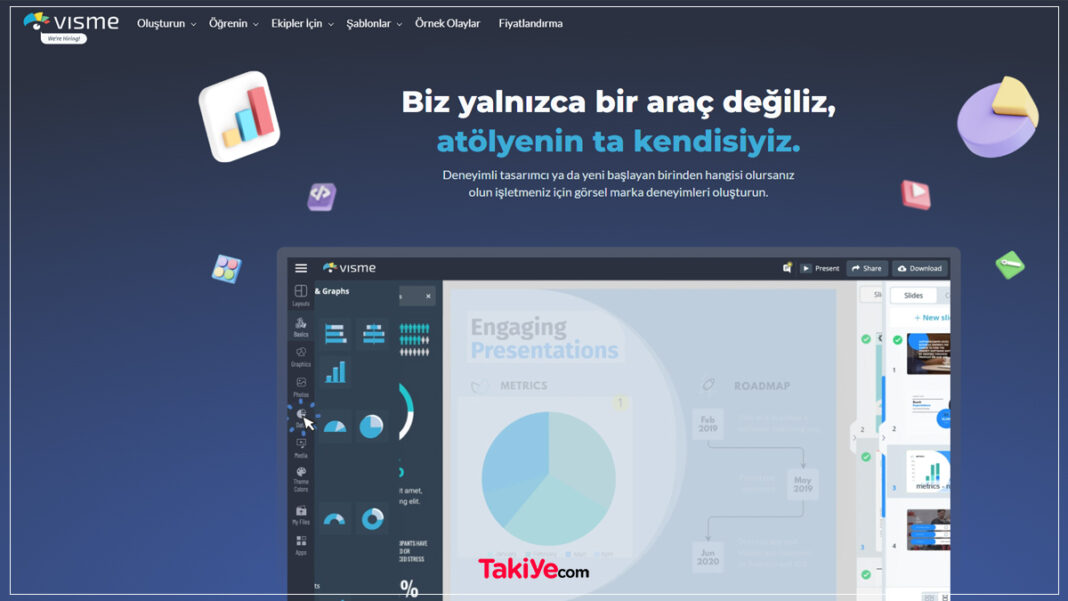The image size is (1068, 601).
Task: Expand the Ekipler İçin dropdown menu
Action: tap(302, 23)
